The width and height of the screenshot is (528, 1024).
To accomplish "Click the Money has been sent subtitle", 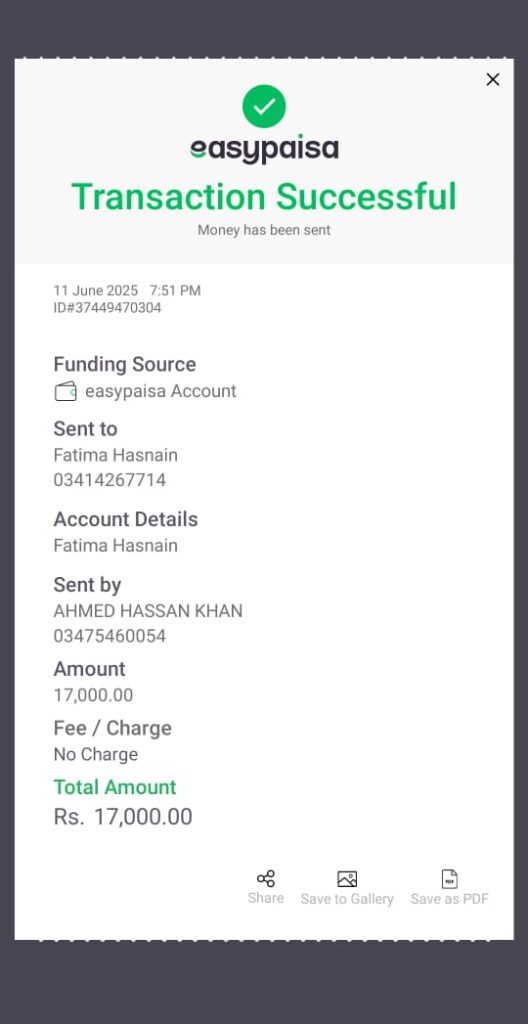I will tap(264, 230).
